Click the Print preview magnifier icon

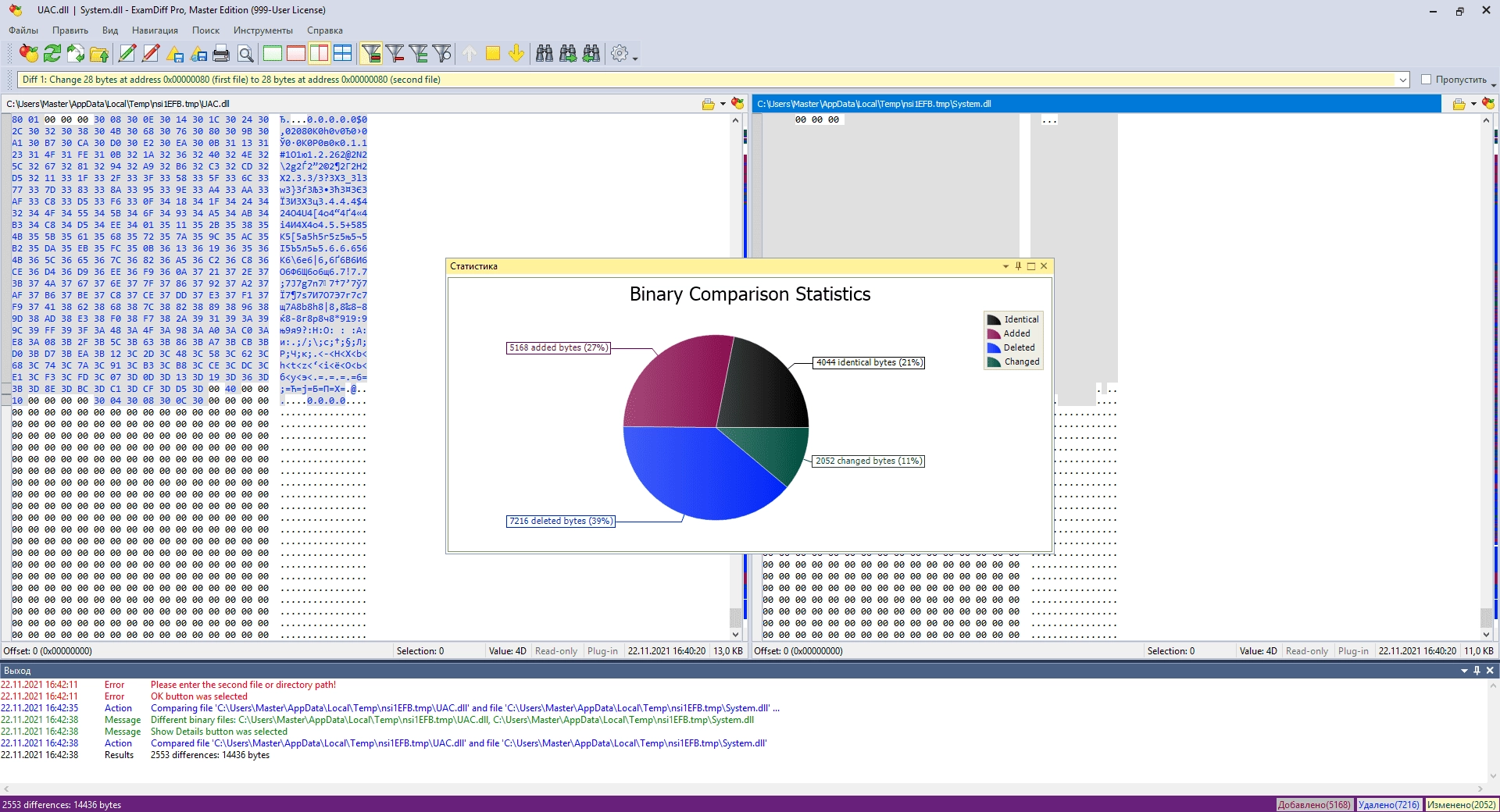click(245, 53)
